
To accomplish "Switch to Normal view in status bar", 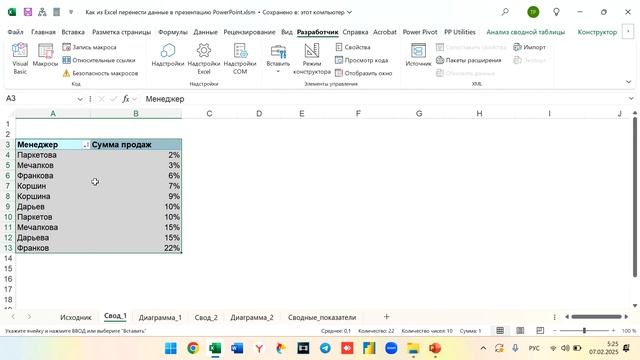I will (500, 331).
